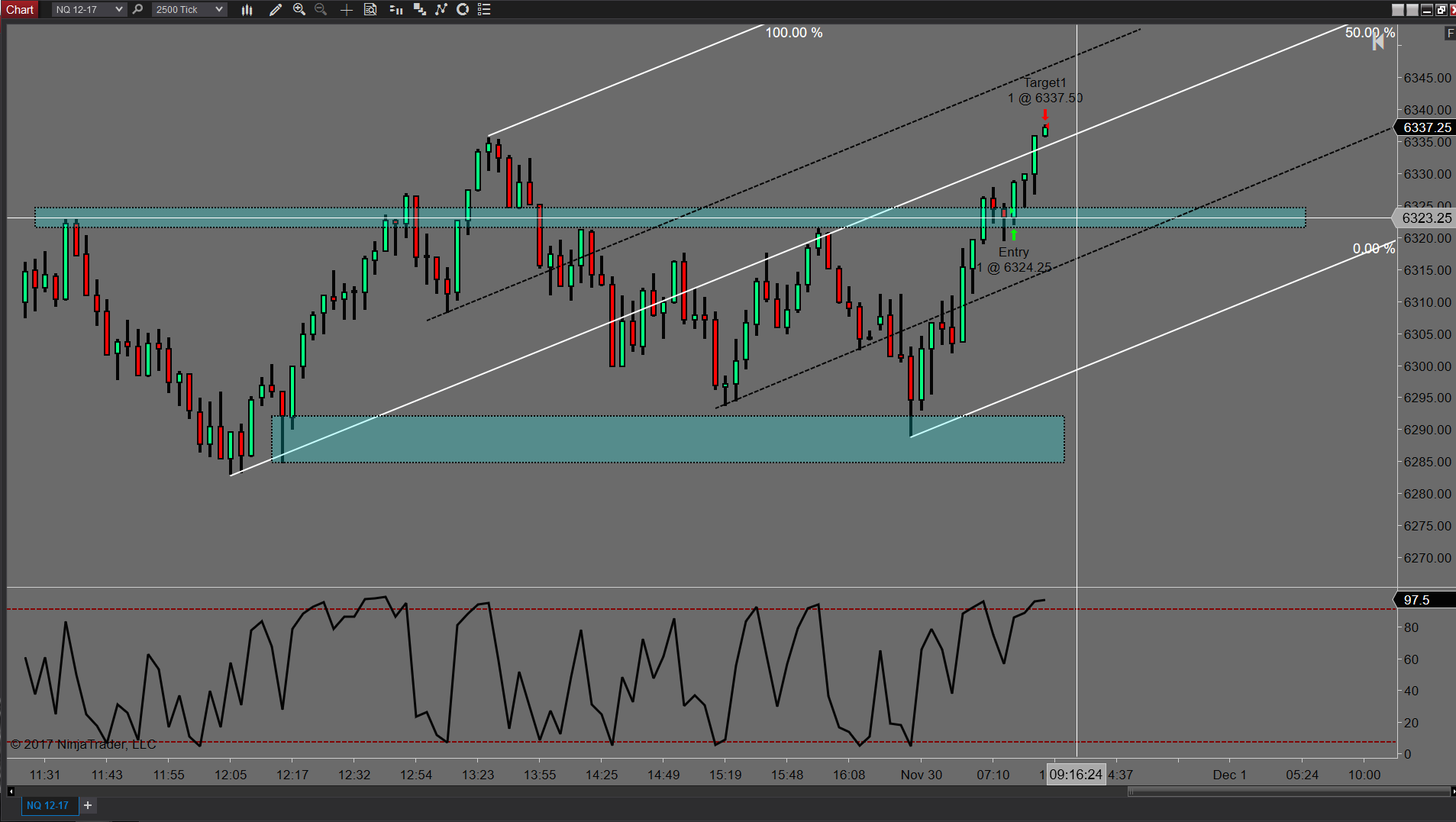Restore the chart window
Image resolution: width=1456 pixels, height=822 pixels.
coord(1441,10)
